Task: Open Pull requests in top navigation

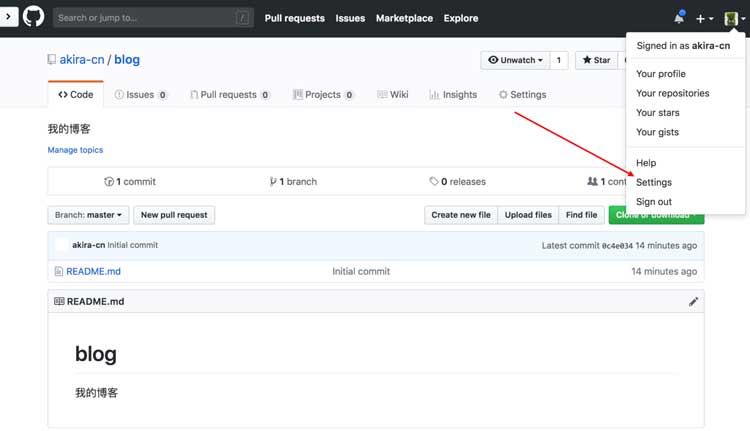Action: (x=295, y=18)
